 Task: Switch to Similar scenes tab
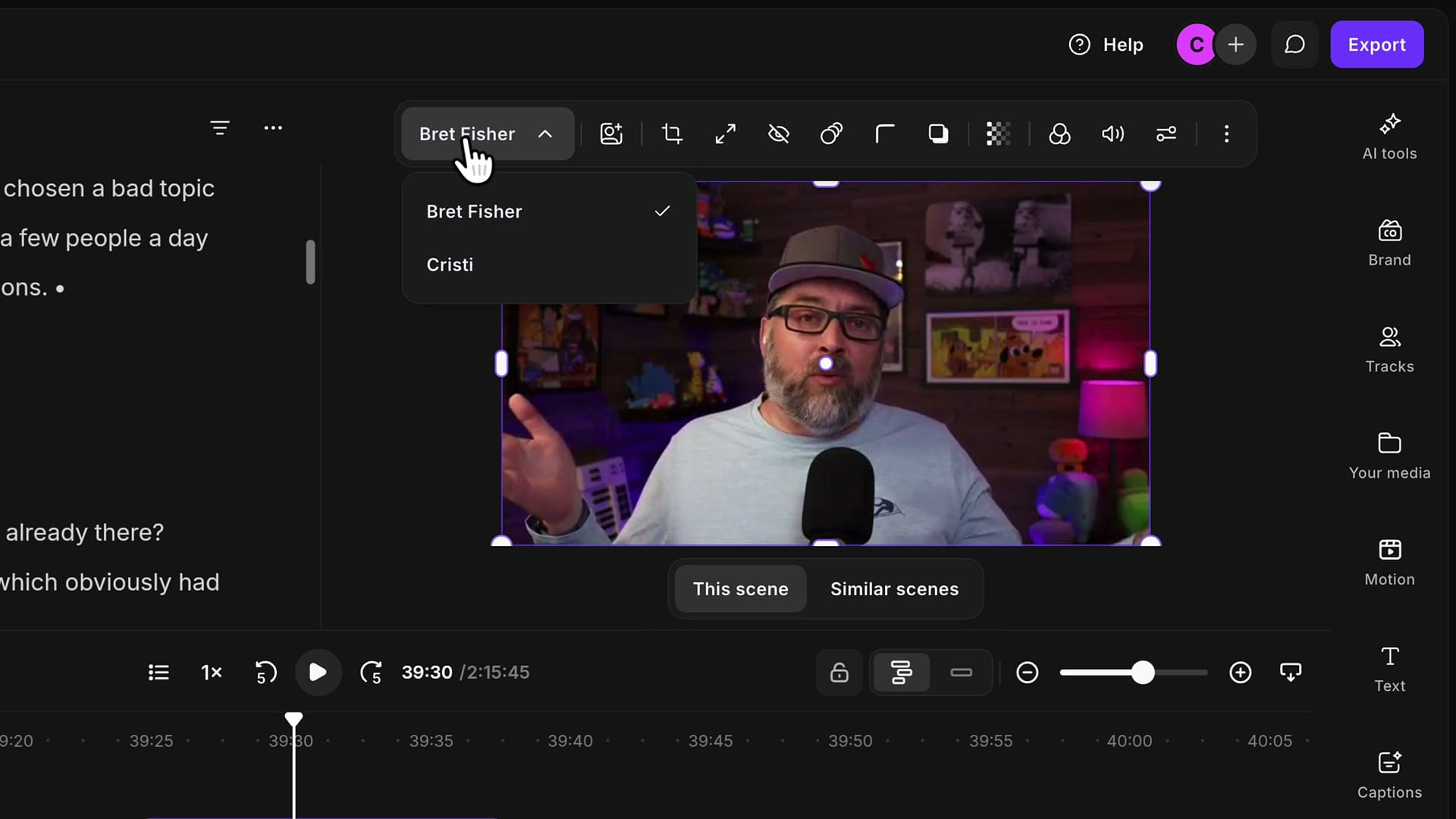894,589
